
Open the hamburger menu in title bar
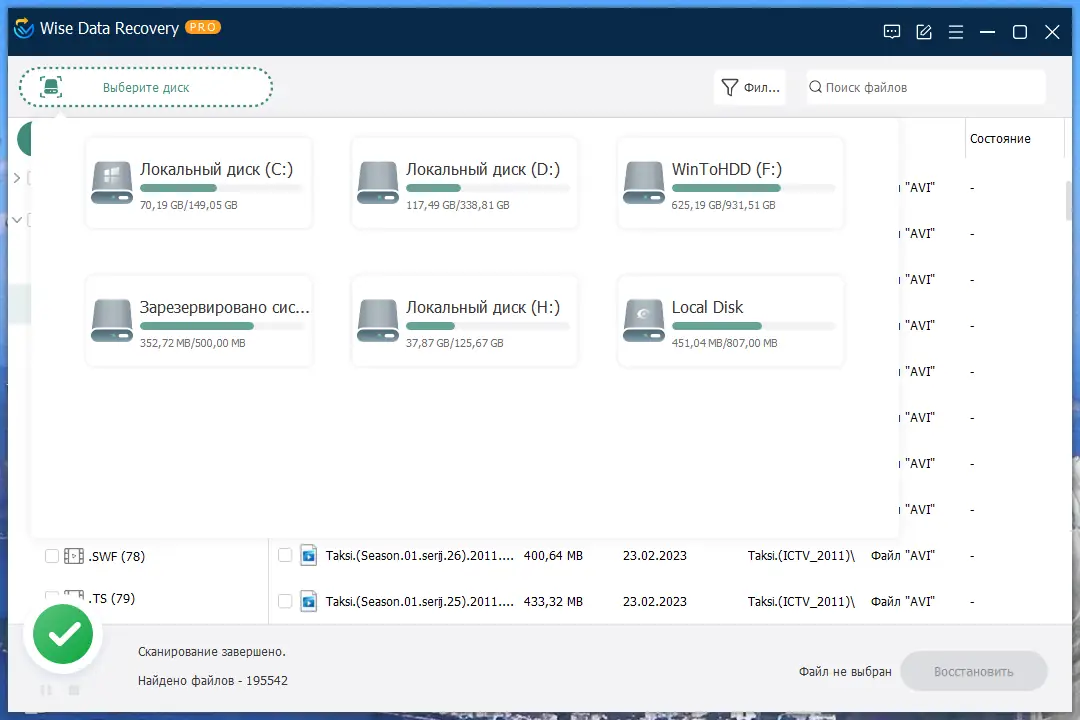pos(955,32)
